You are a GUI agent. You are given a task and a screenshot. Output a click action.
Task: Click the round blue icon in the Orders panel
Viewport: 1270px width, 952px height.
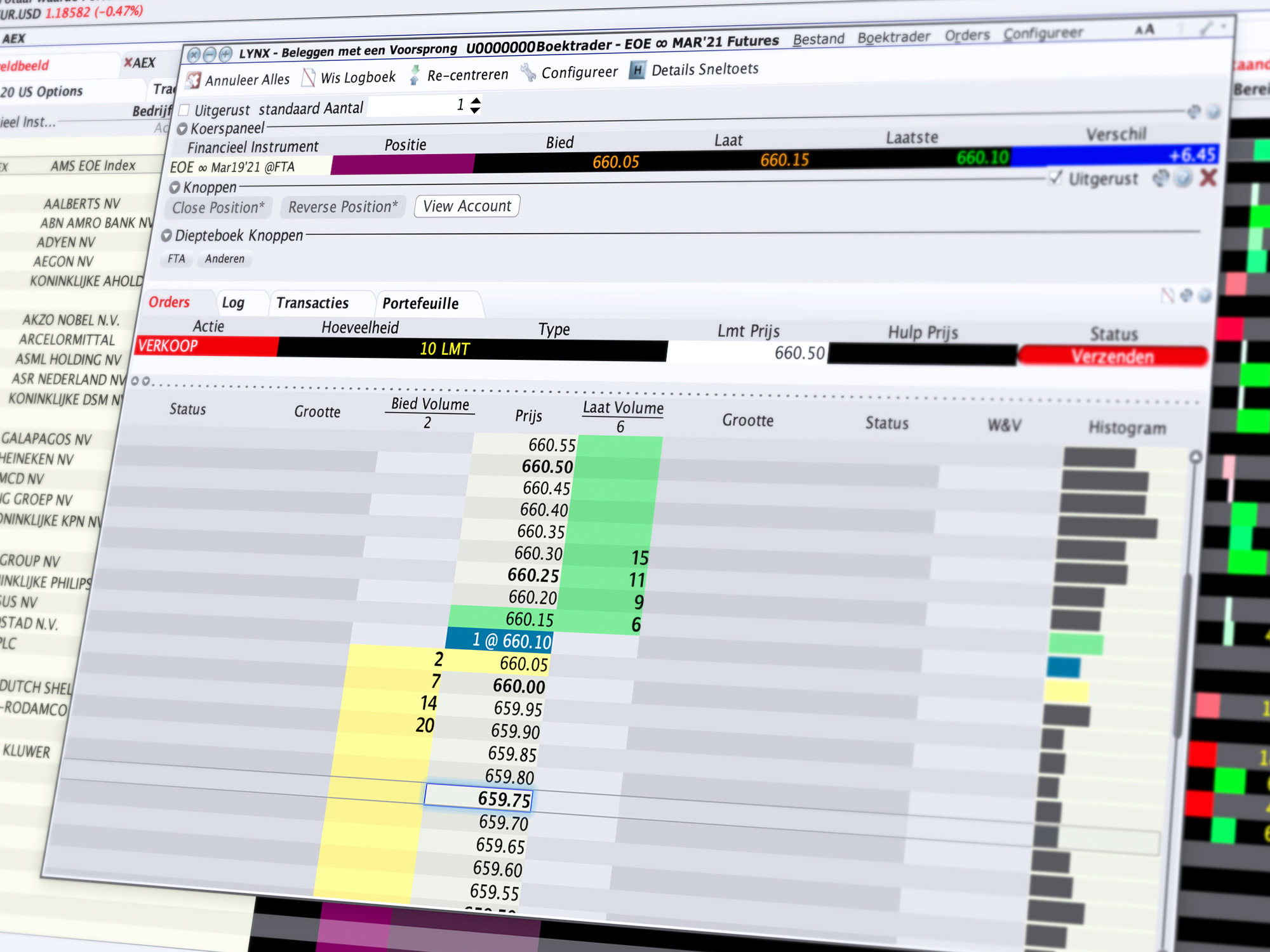tap(1205, 296)
